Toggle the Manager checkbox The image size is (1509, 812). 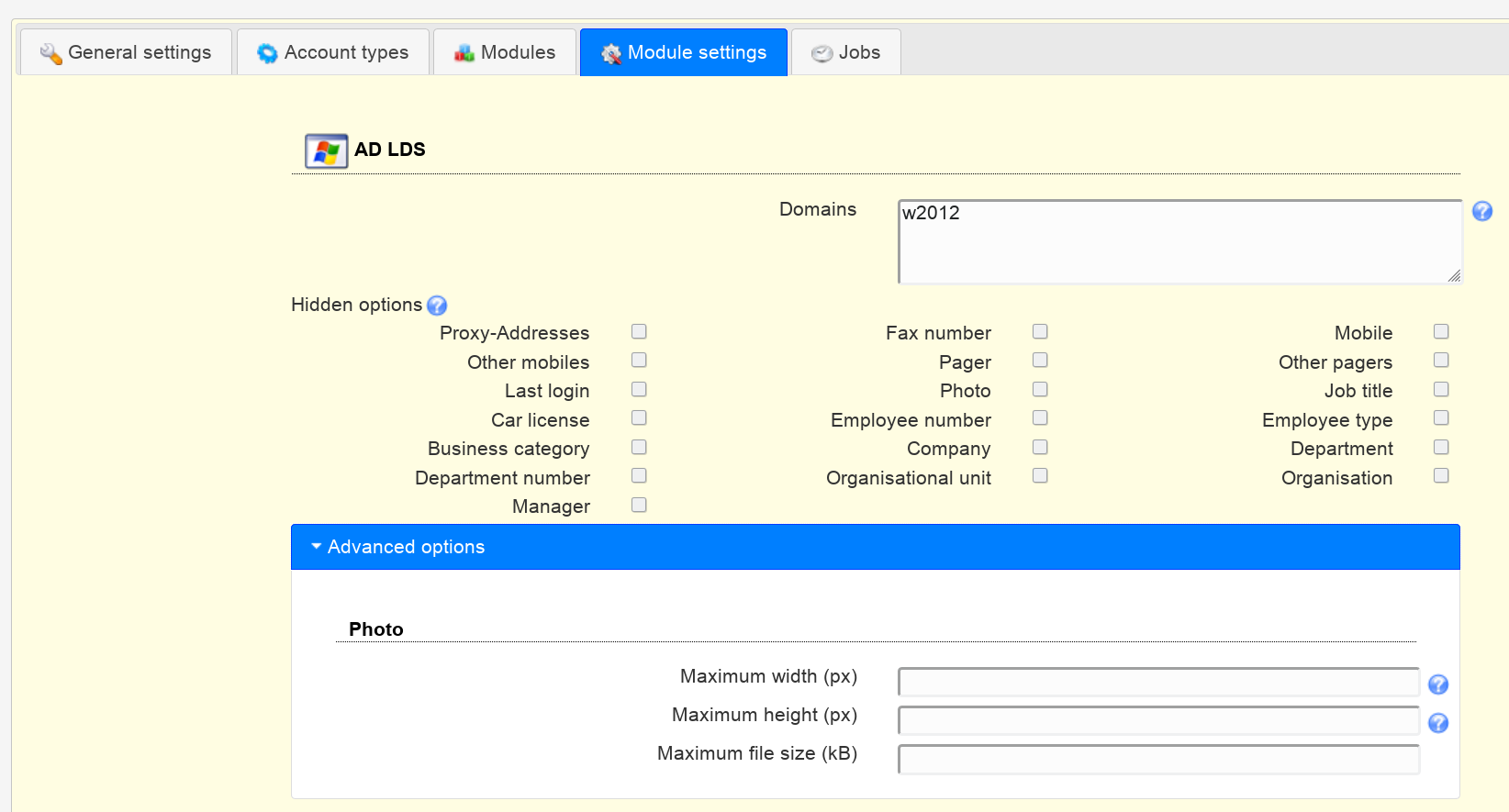point(639,505)
